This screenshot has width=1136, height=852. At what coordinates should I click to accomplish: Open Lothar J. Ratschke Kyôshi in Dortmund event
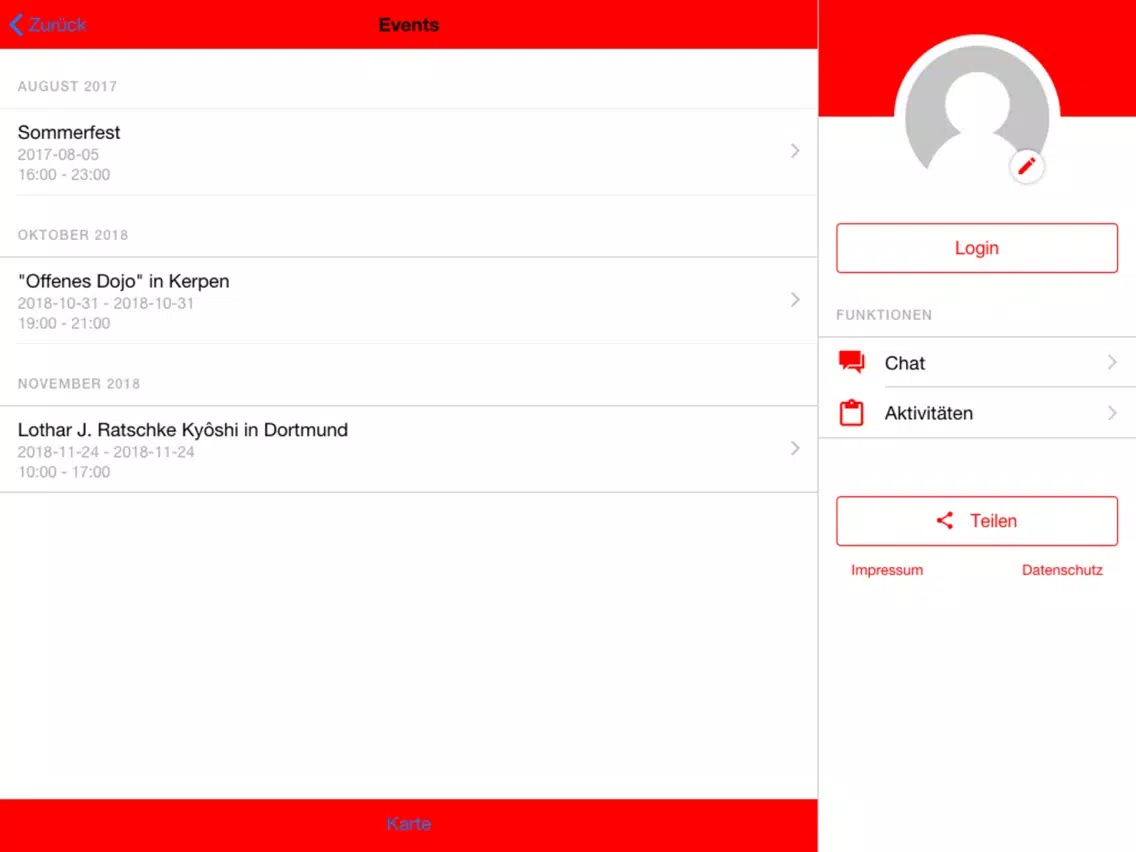point(409,448)
